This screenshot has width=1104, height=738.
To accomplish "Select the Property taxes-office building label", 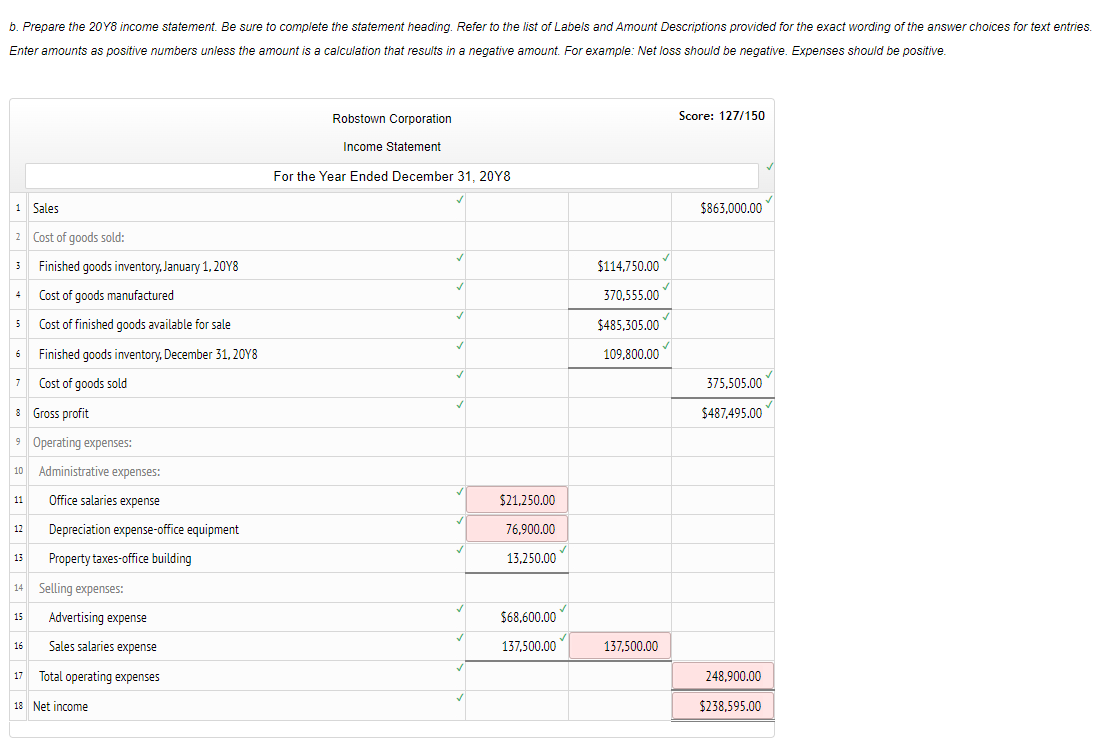I will (x=120, y=558).
